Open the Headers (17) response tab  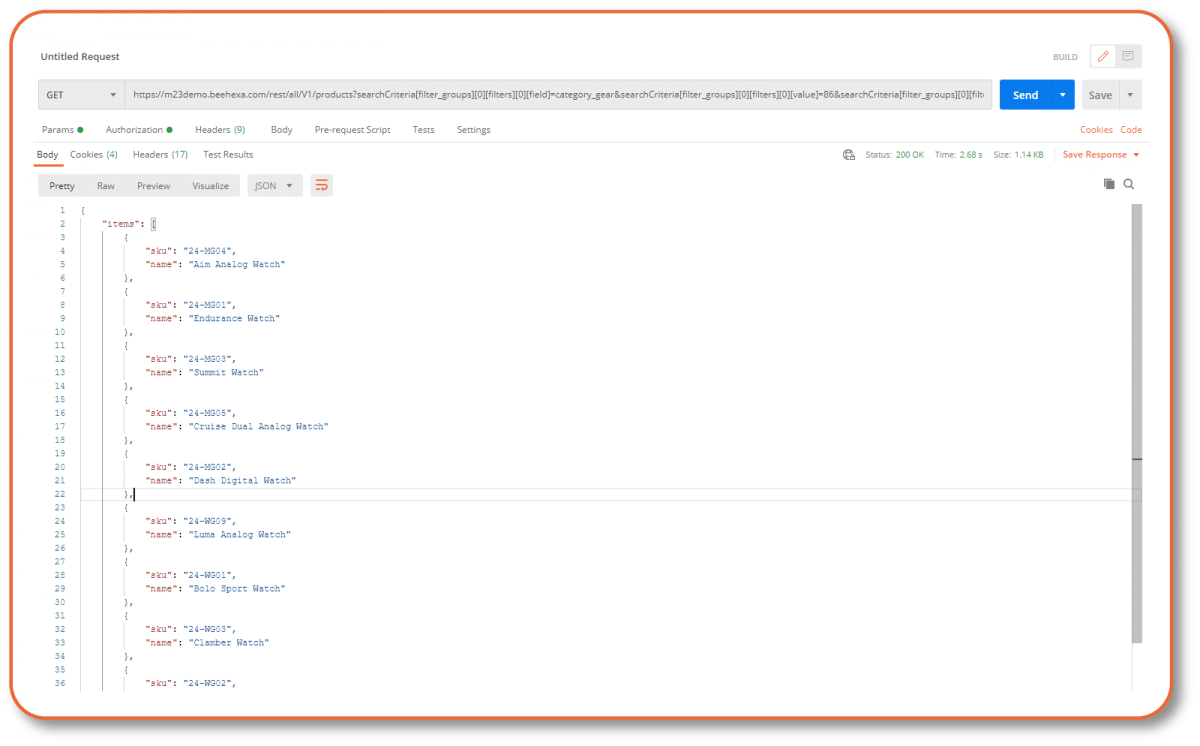[x=160, y=154]
